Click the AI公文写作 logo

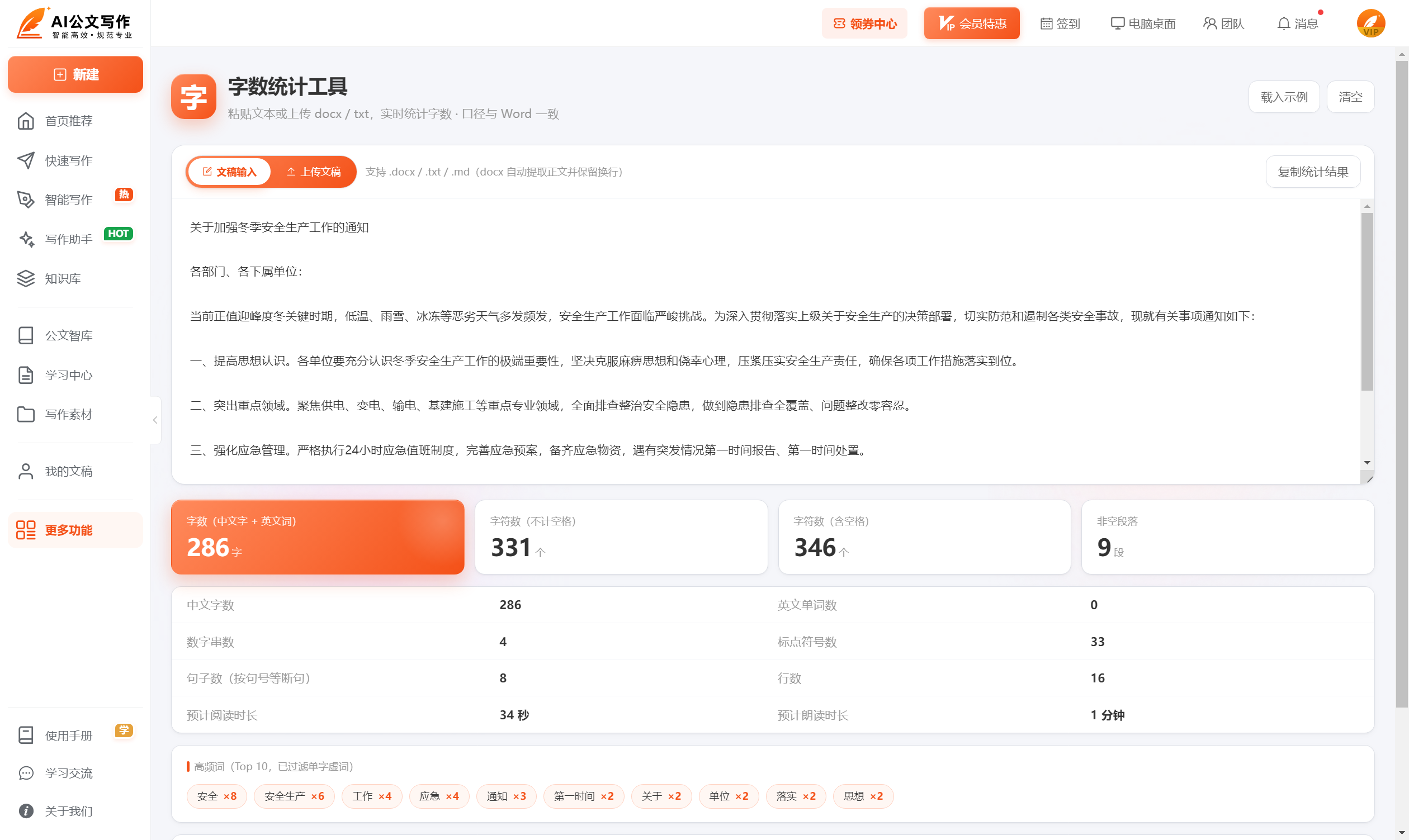click(75, 23)
